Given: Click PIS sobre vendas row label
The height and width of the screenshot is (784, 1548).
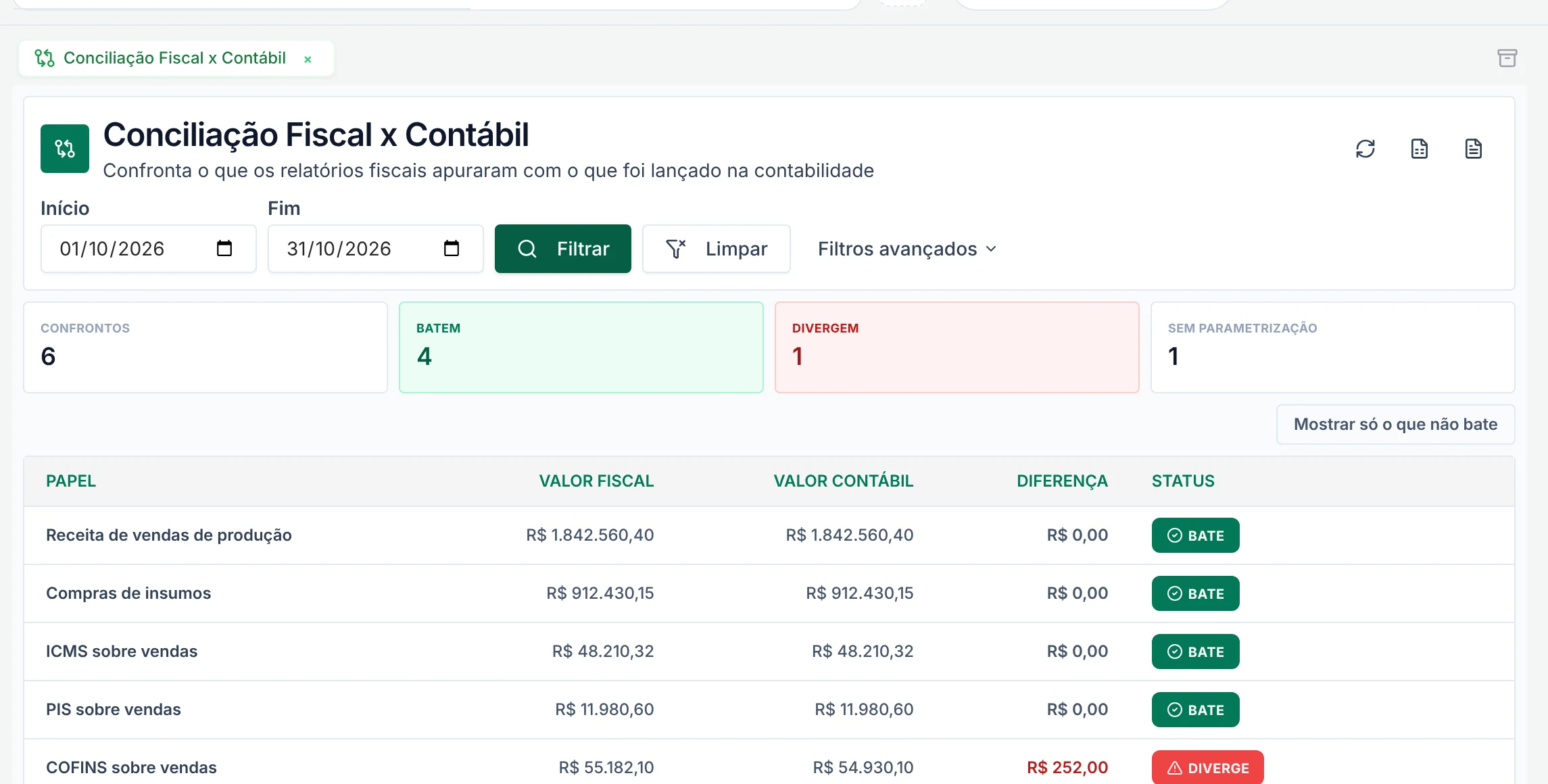Looking at the screenshot, I should click(x=114, y=710).
